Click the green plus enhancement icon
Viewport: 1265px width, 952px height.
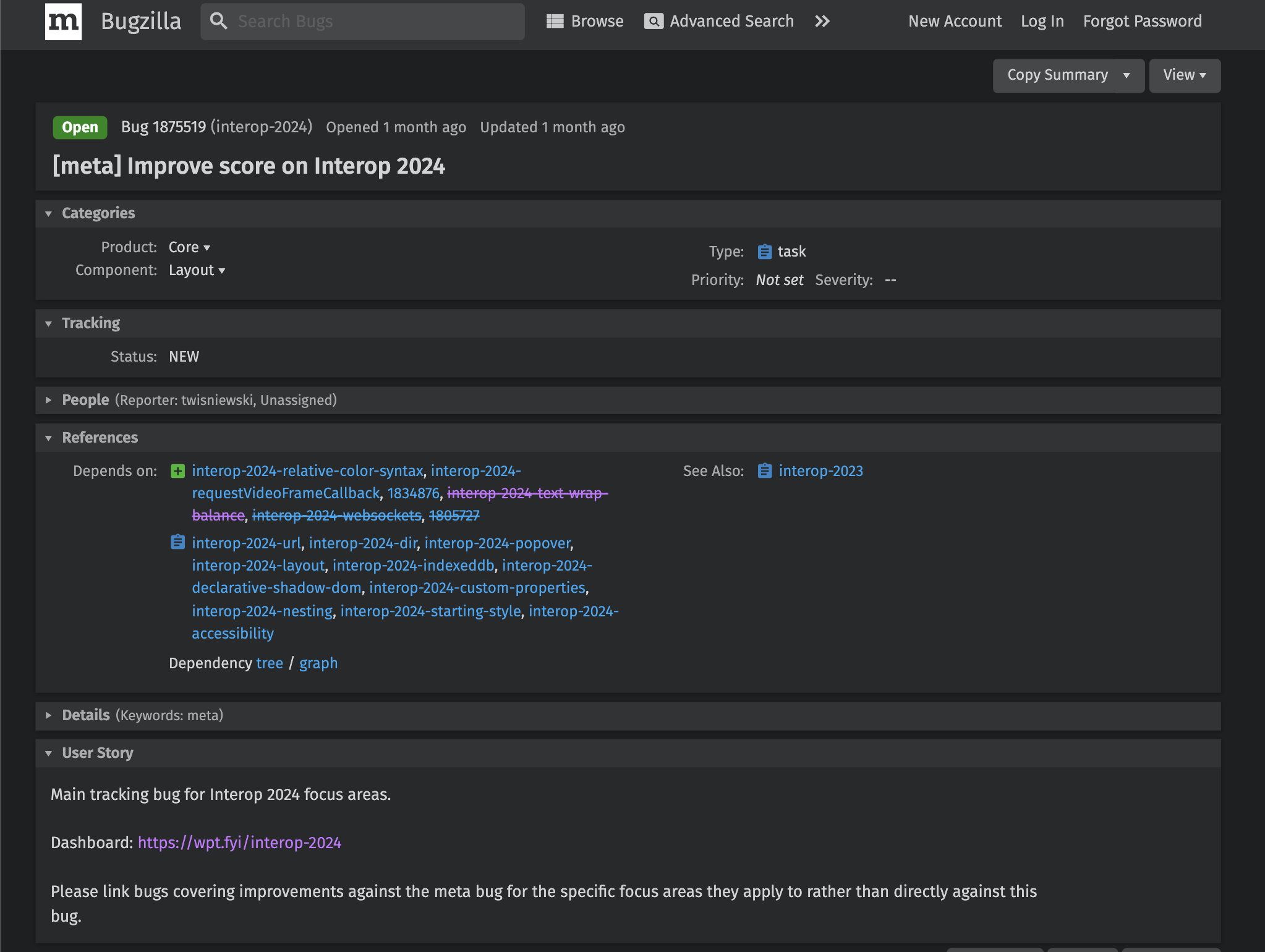point(177,472)
